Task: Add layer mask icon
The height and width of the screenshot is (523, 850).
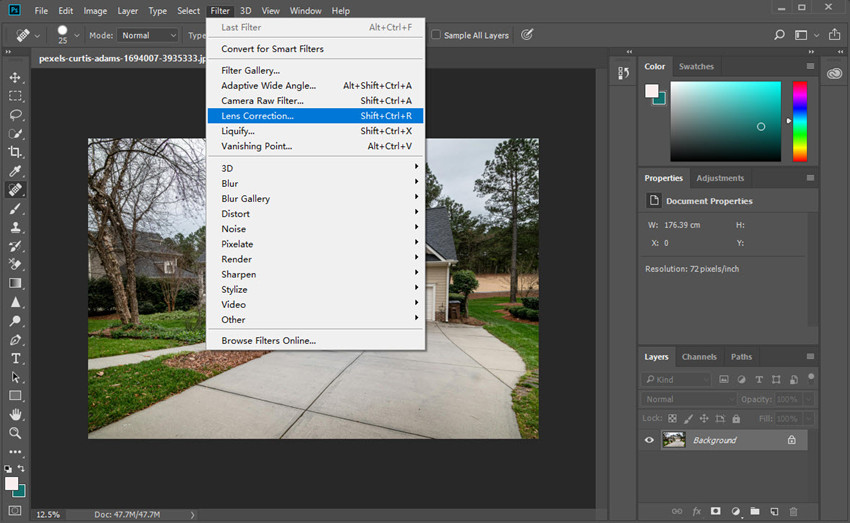Action: [716, 511]
